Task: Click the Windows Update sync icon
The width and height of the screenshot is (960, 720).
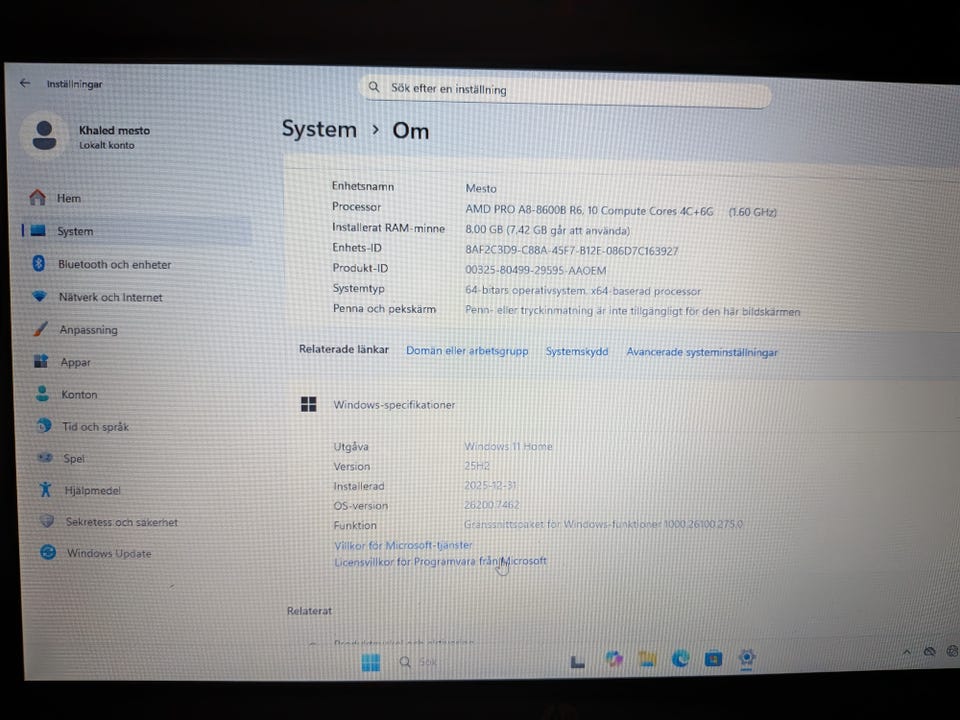Action: [x=48, y=552]
